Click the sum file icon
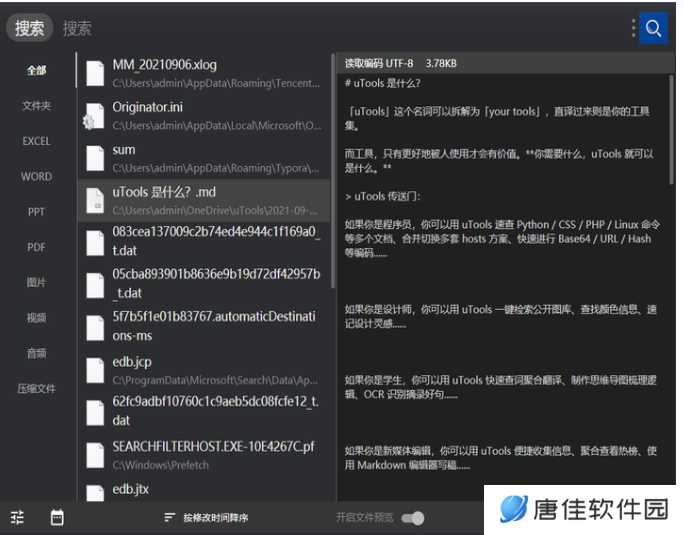Viewport: 684px width, 535px height. [95, 158]
